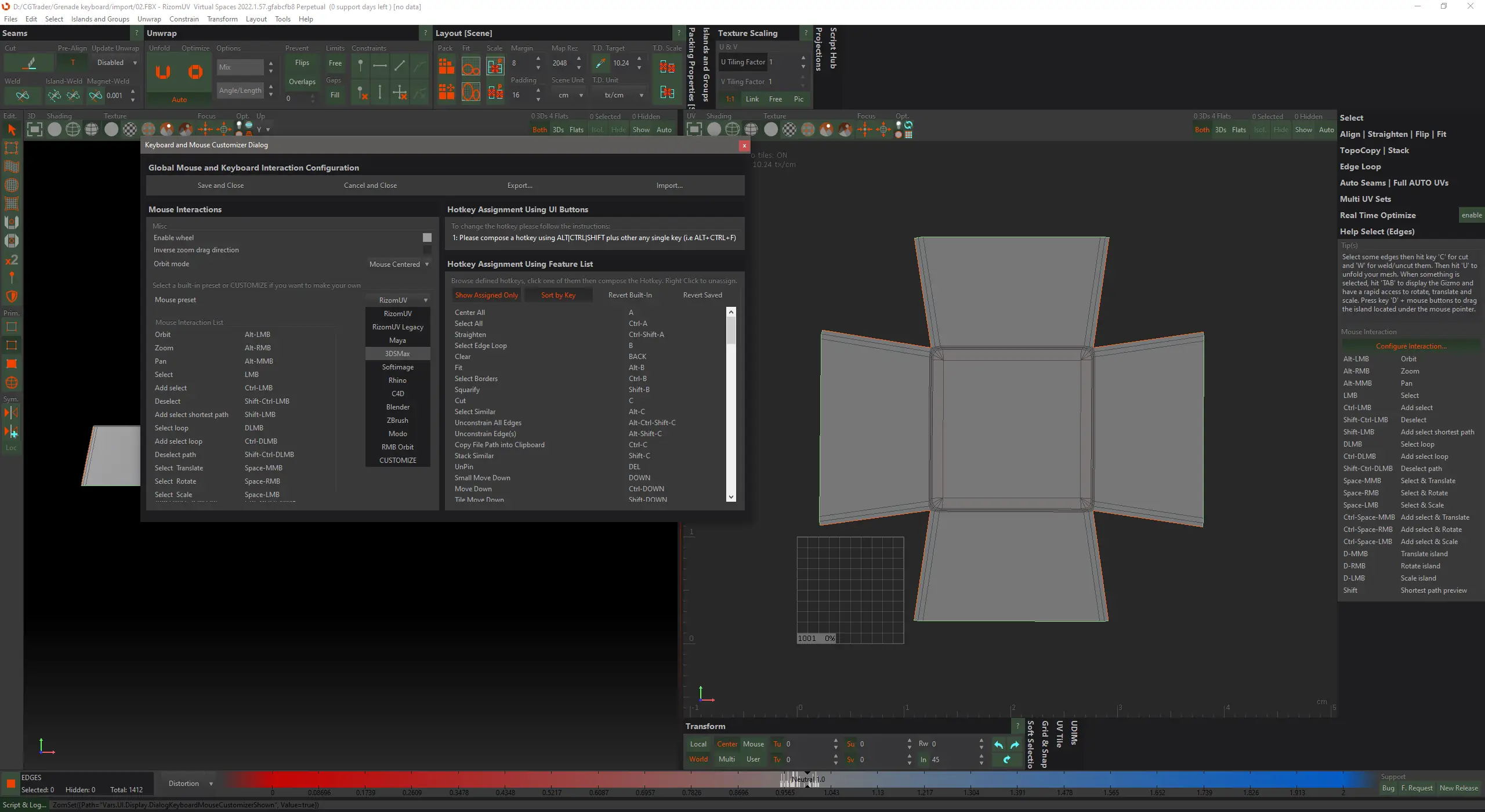Open the Islands and Groups menu
This screenshot has width=1485, height=812.
tap(100, 19)
